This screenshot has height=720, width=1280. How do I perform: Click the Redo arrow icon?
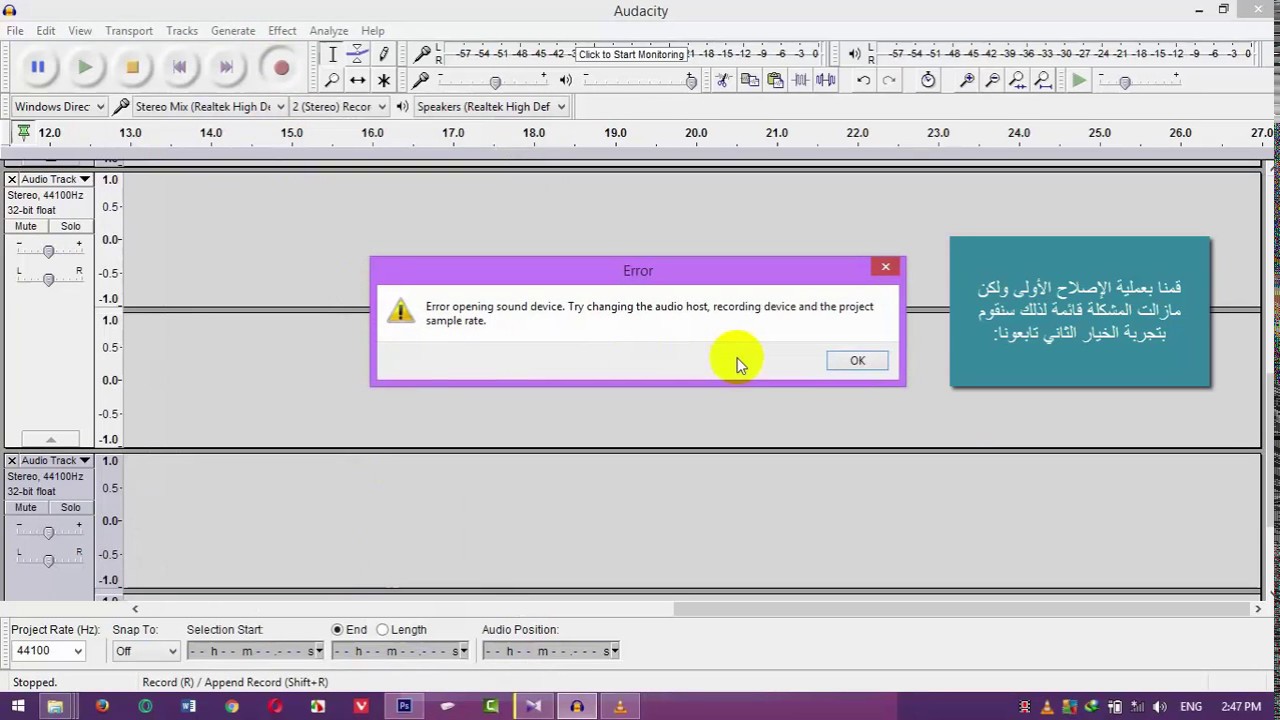click(888, 80)
